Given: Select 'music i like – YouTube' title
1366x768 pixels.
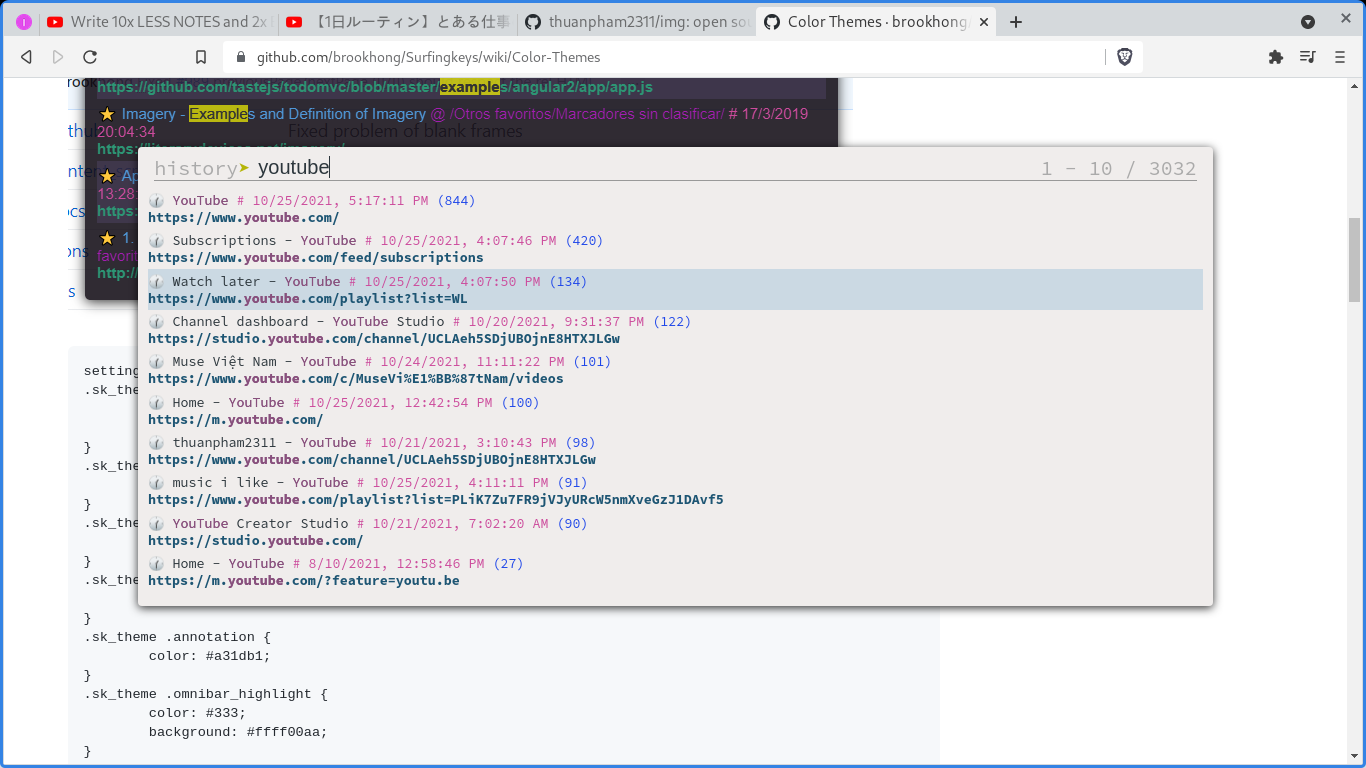Looking at the screenshot, I should (260, 483).
